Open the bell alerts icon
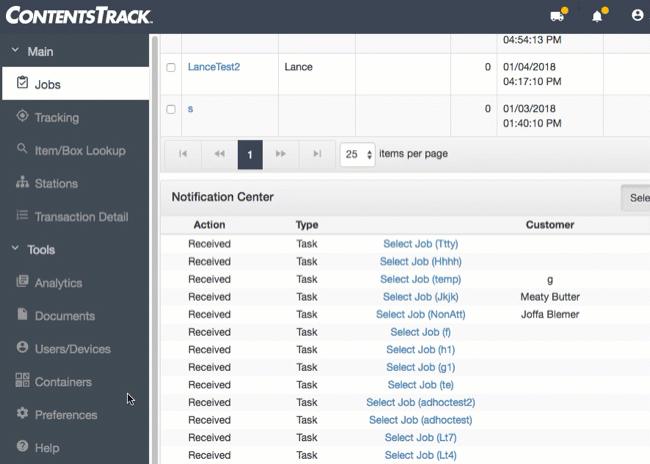Screen dimensions: 650x464 pyautogui.click(x=597, y=16)
